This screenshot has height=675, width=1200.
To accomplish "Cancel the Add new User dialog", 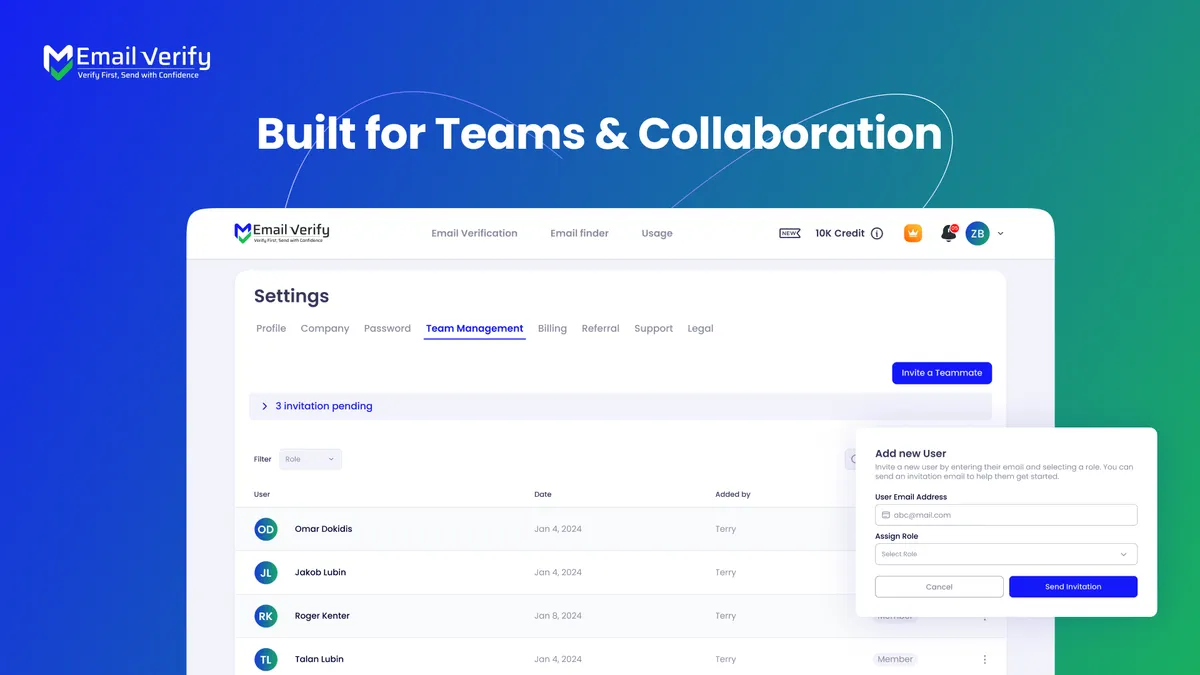I will click(x=939, y=587).
